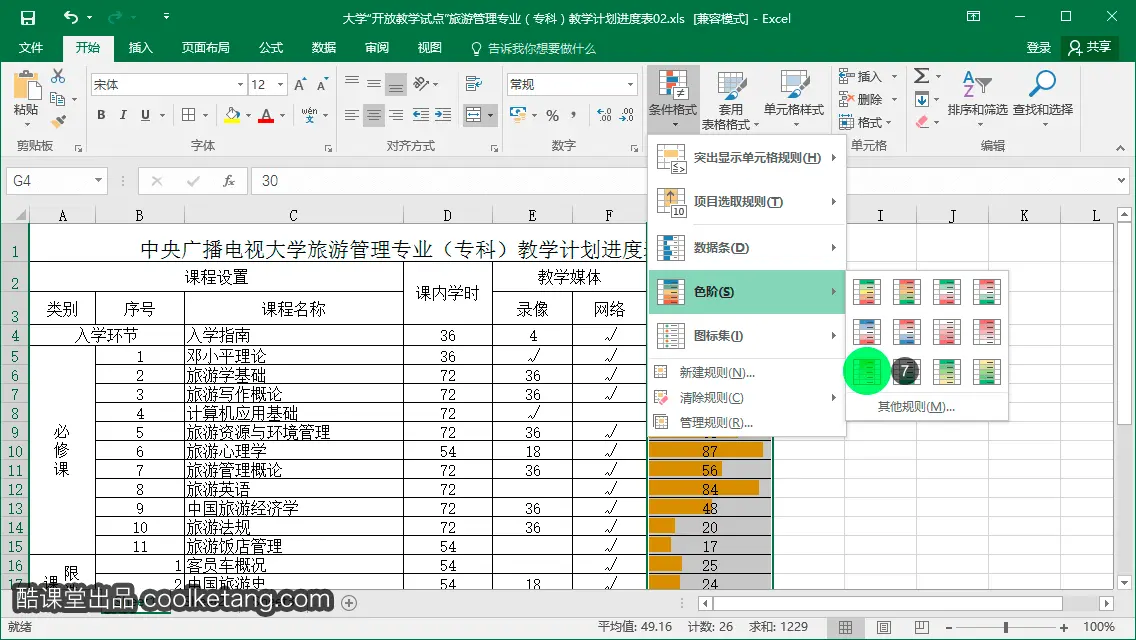This screenshot has width=1136, height=640.
Task: Open 突出显示单元格规则 submenu
Action: pyautogui.click(x=746, y=158)
